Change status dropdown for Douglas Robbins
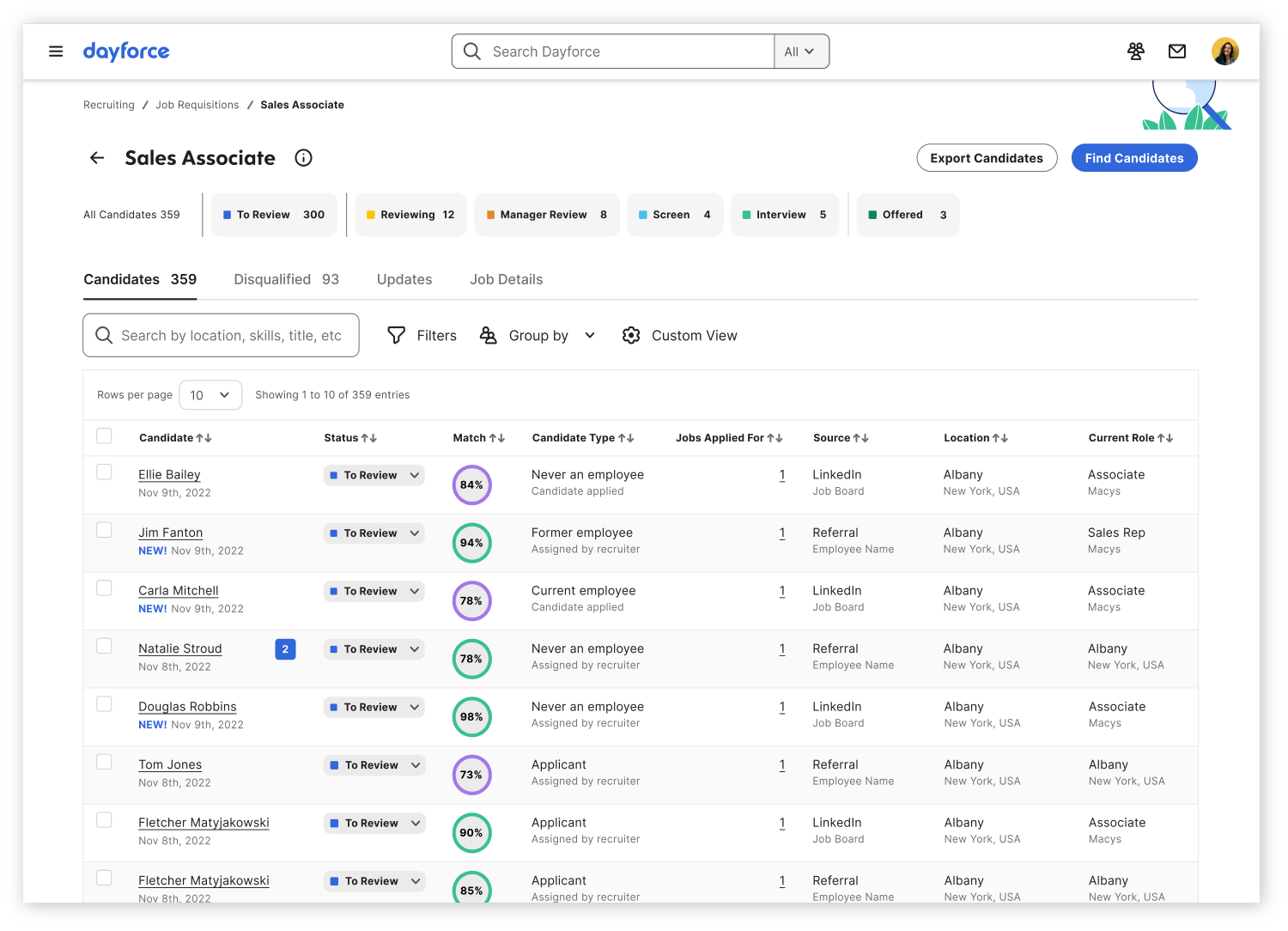The width and height of the screenshot is (1288, 931). tap(374, 708)
